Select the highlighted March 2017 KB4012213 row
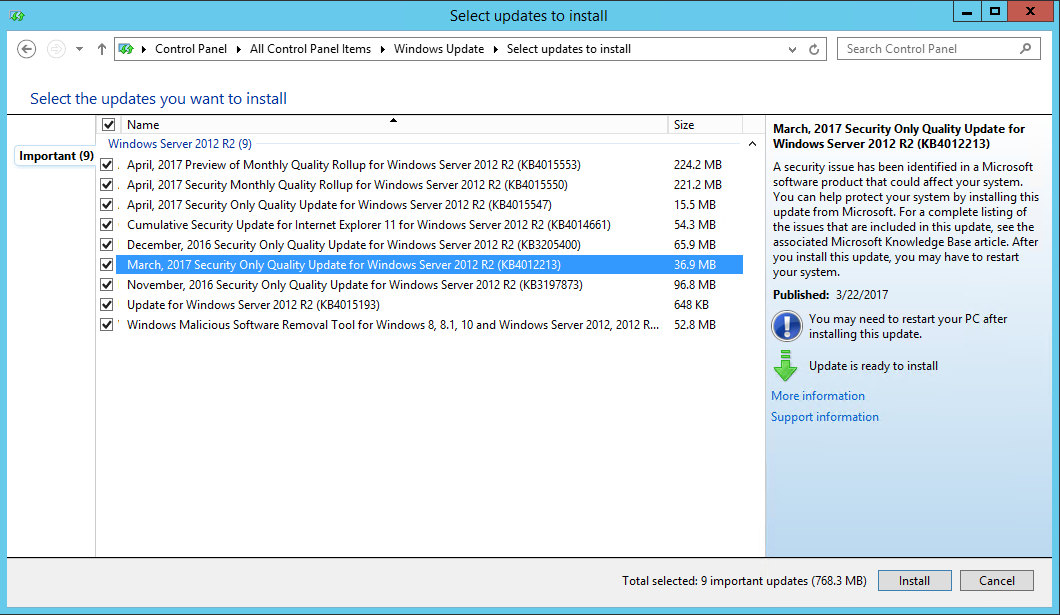 pyautogui.click(x=429, y=265)
